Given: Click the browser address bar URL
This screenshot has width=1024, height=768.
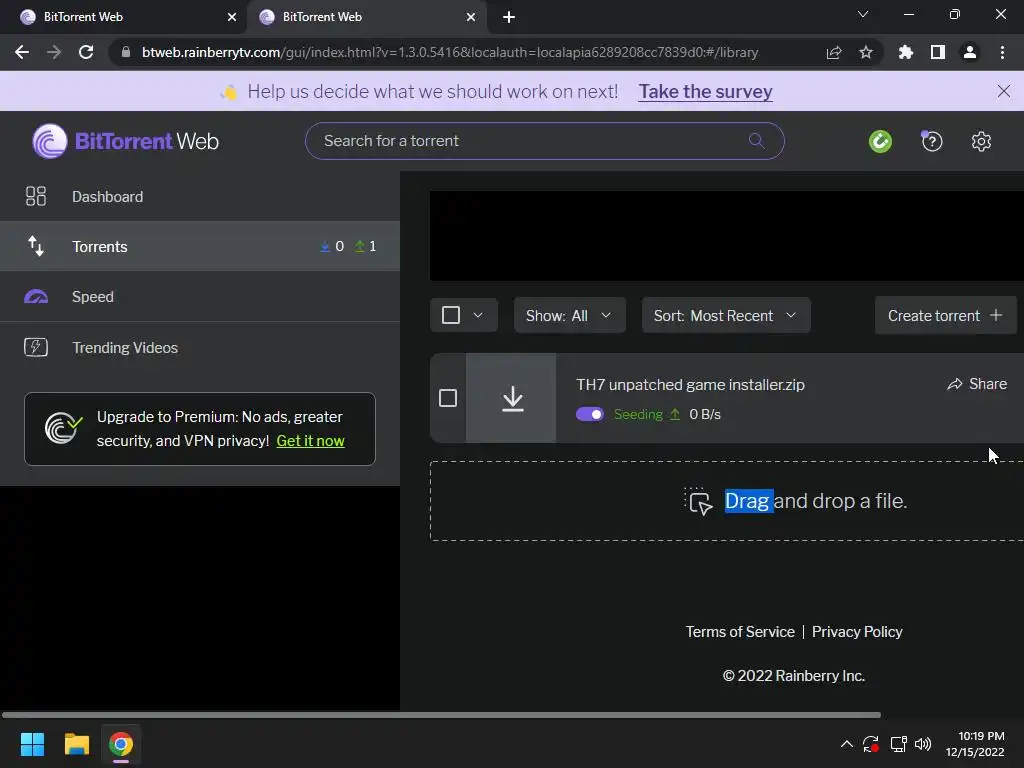Looking at the screenshot, I should pos(449,52).
